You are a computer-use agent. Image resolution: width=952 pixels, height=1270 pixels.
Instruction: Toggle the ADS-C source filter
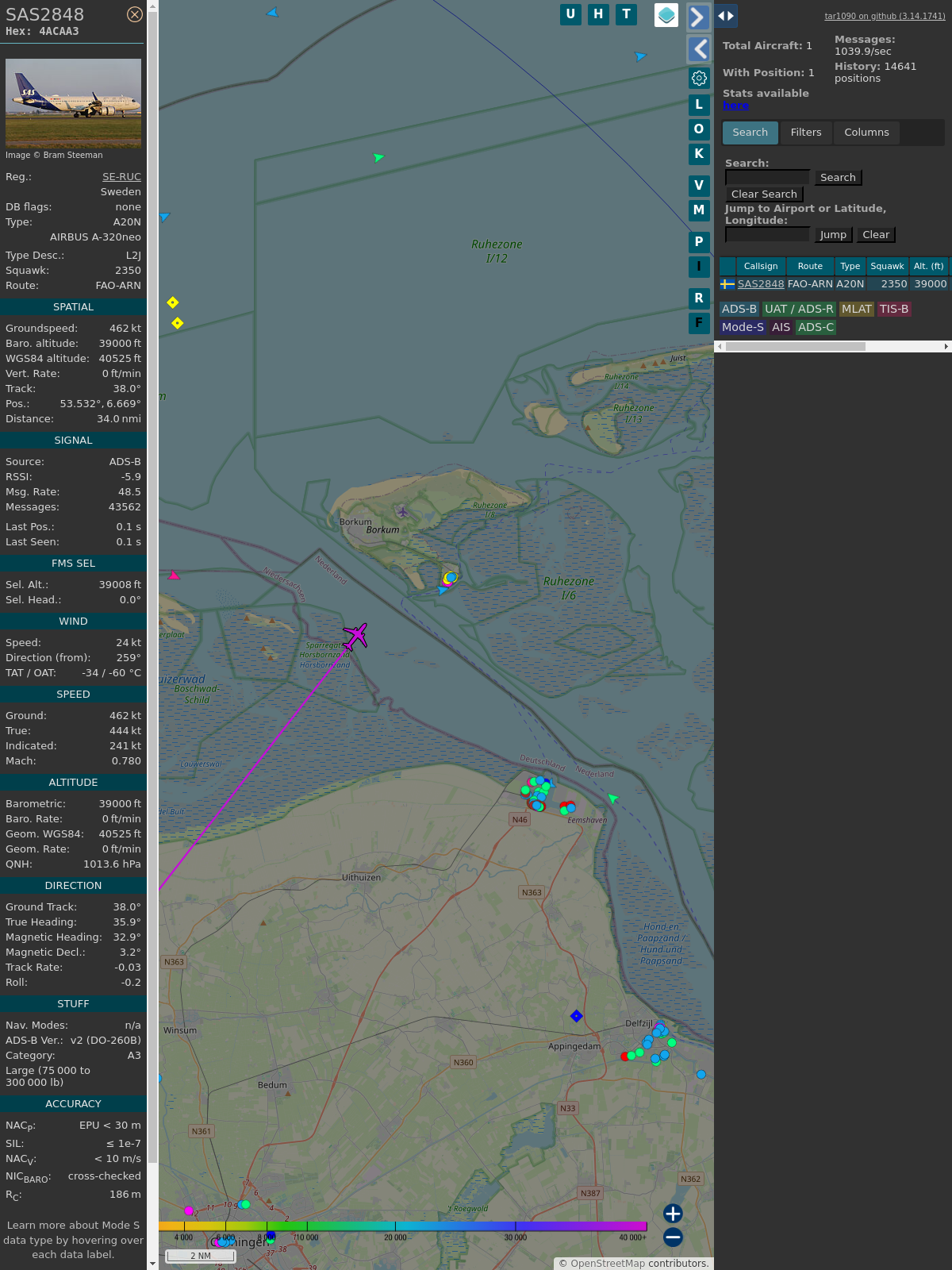click(x=816, y=327)
